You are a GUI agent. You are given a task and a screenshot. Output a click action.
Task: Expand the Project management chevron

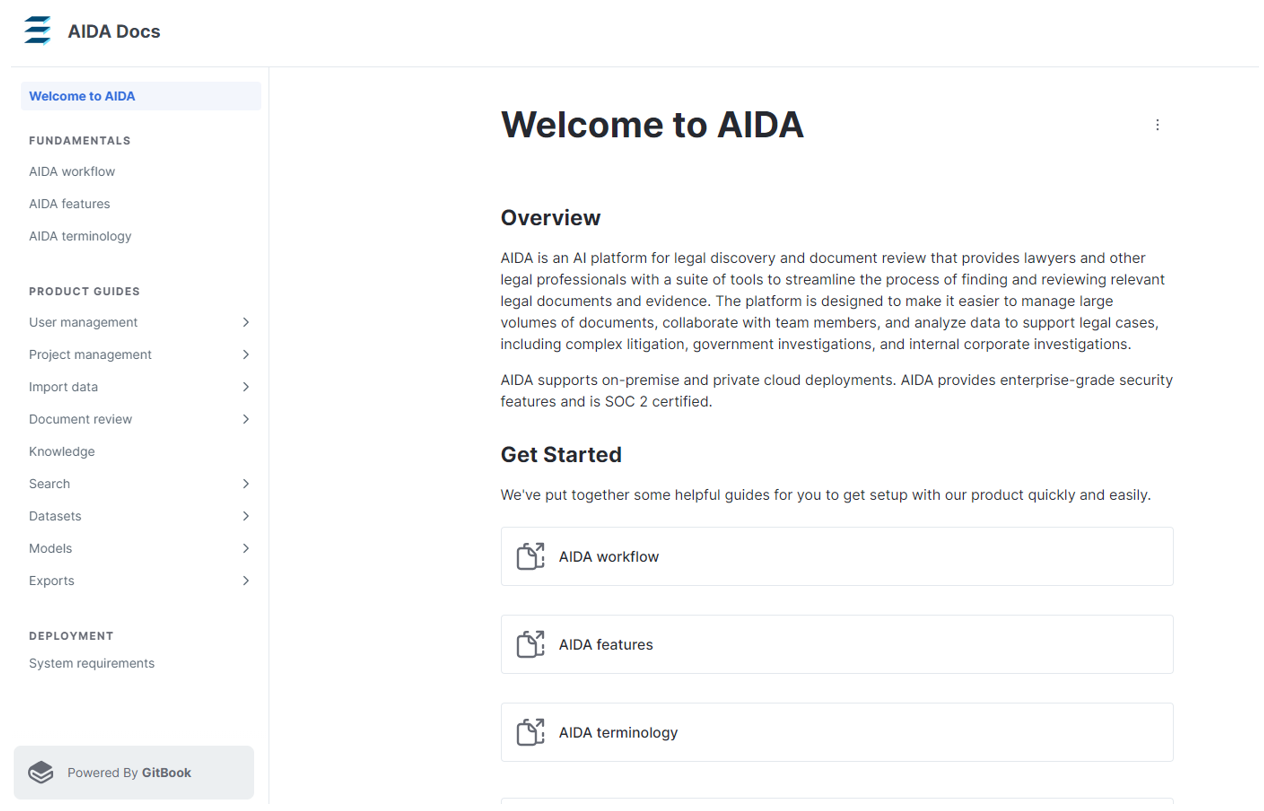click(246, 354)
